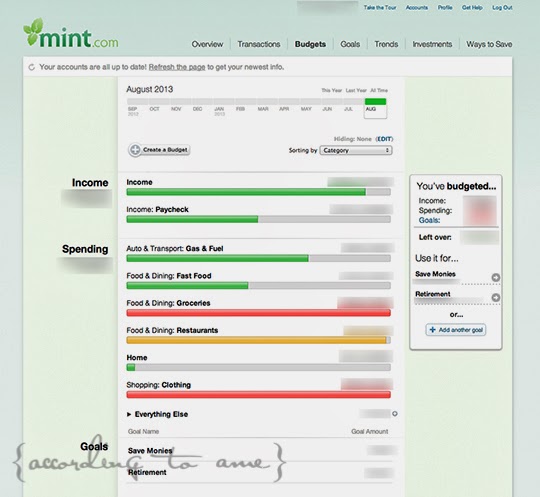Click the EDIT link next to Hiding: None
This screenshot has height=497, width=540.
tap(384, 139)
